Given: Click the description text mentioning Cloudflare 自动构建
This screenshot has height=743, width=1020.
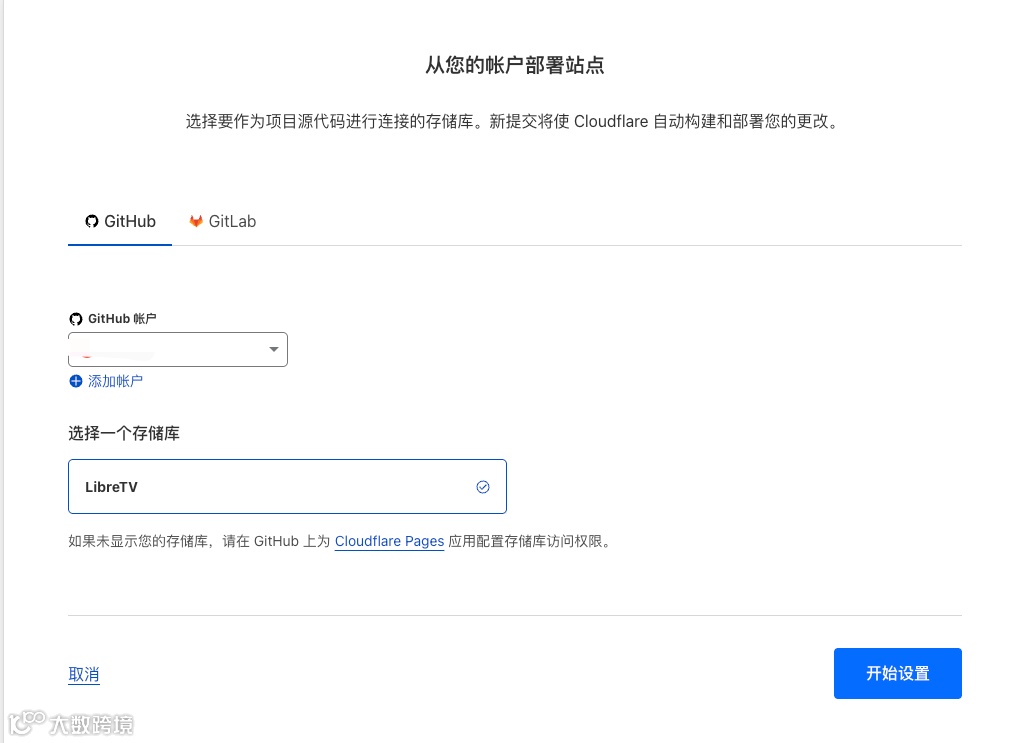Looking at the screenshot, I should pyautogui.click(x=514, y=122).
